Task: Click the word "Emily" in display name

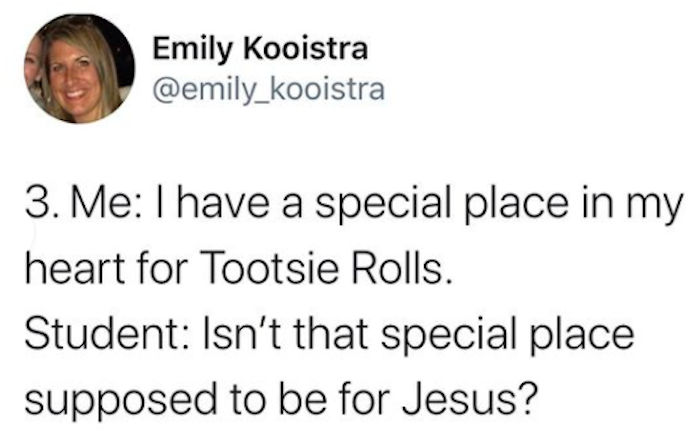Action: pos(192,50)
